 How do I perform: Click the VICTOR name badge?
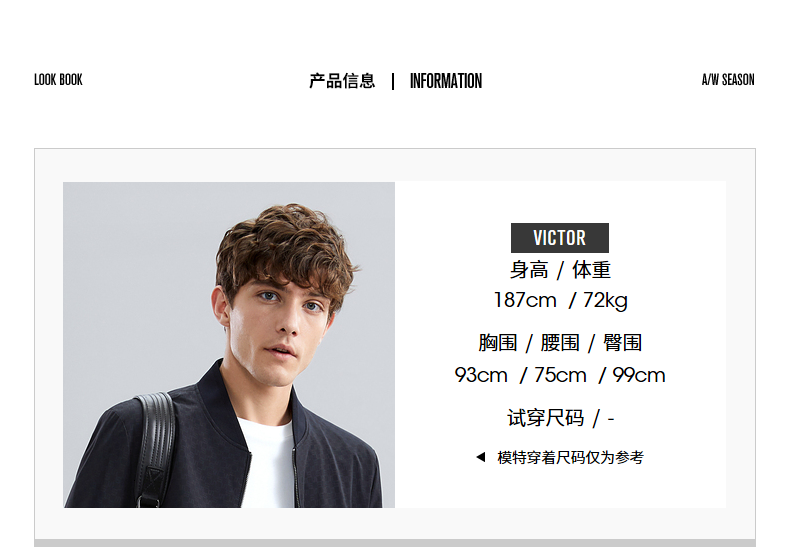pyautogui.click(x=559, y=238)
